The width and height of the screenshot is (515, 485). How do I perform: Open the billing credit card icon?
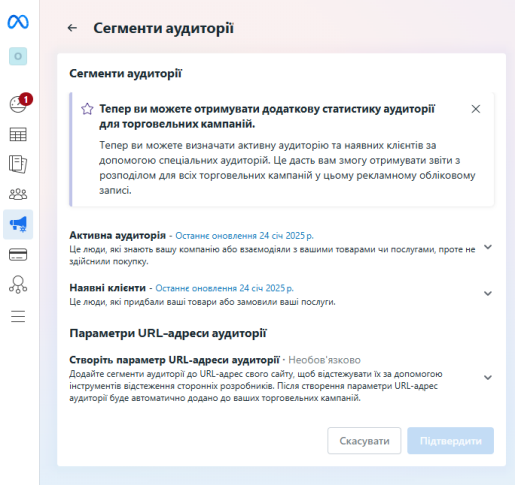18,255
